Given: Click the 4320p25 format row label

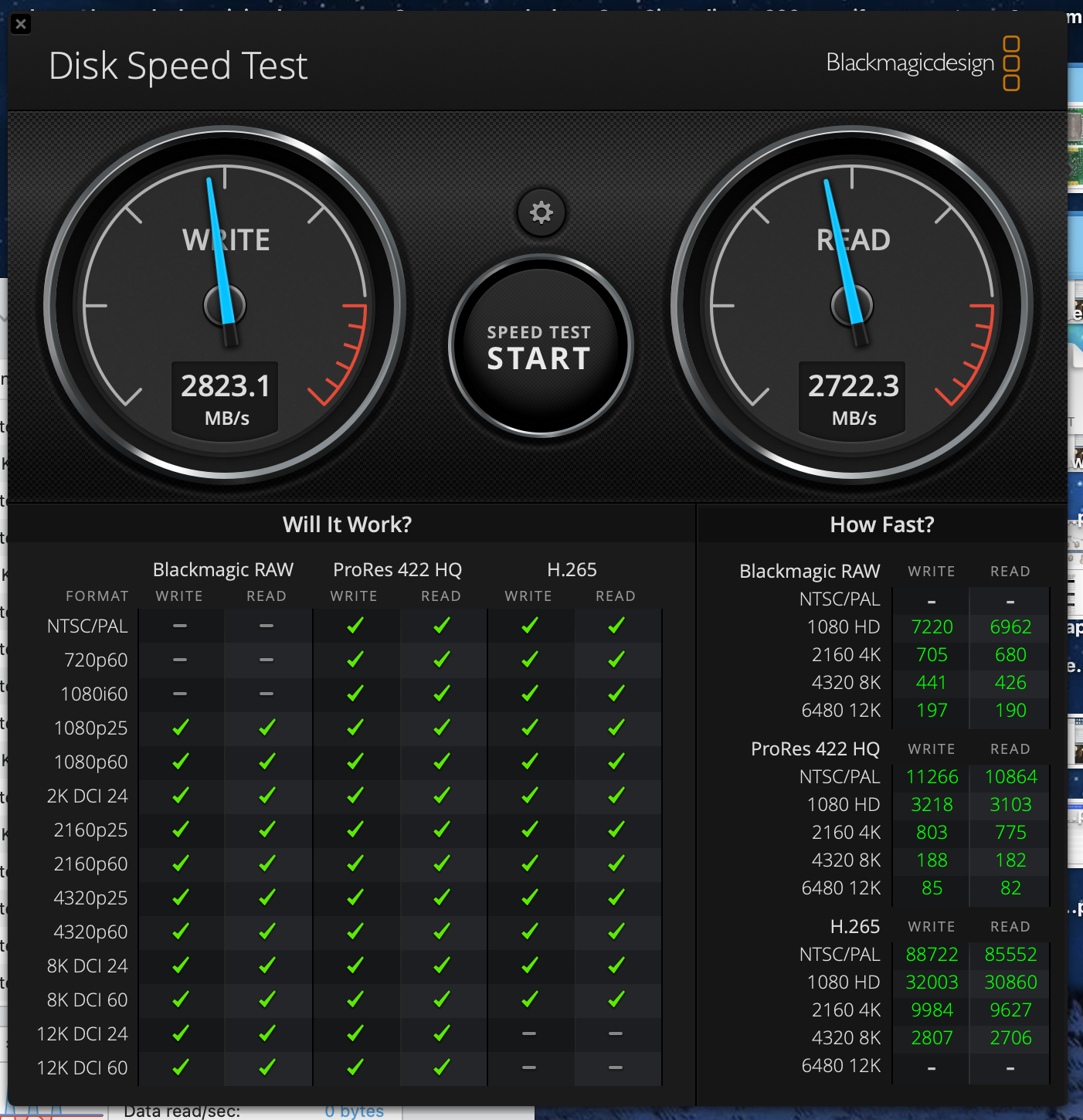Looking at the screenshot, I should click(x=91, y=898).
